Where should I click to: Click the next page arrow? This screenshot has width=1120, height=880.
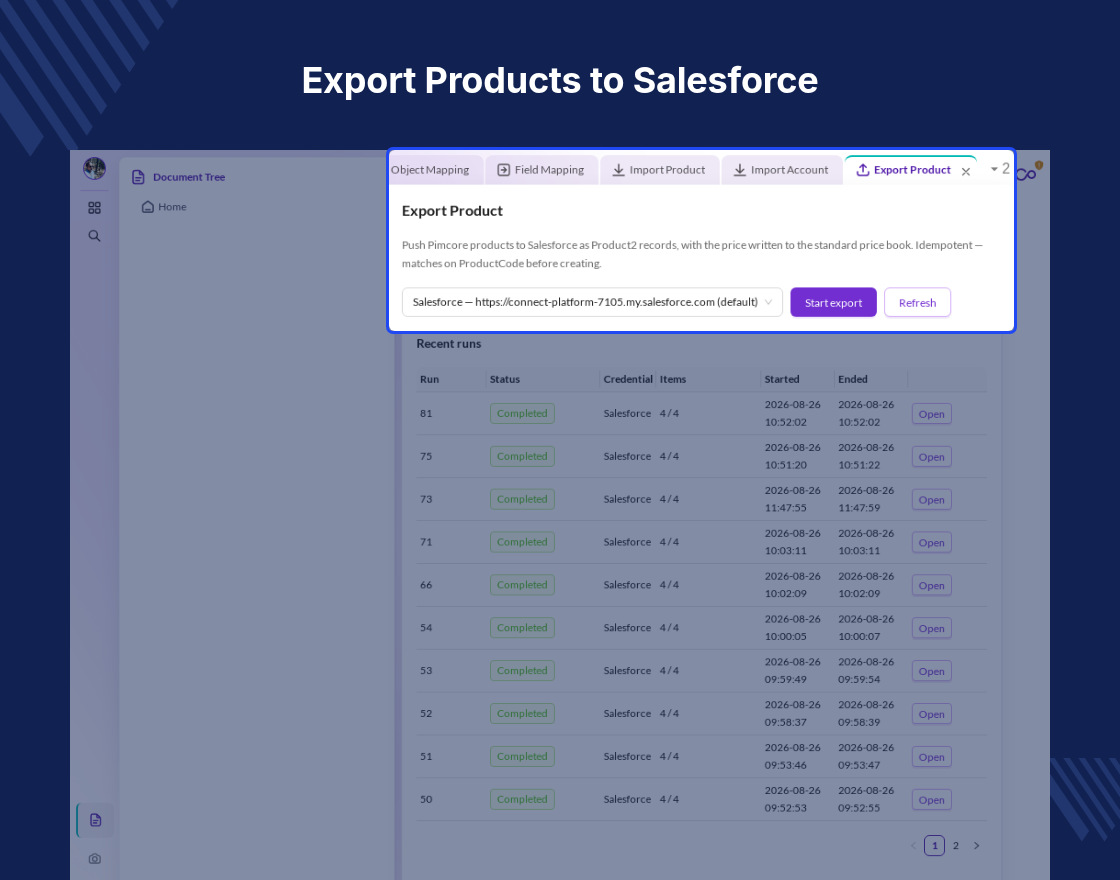(976, 846)
